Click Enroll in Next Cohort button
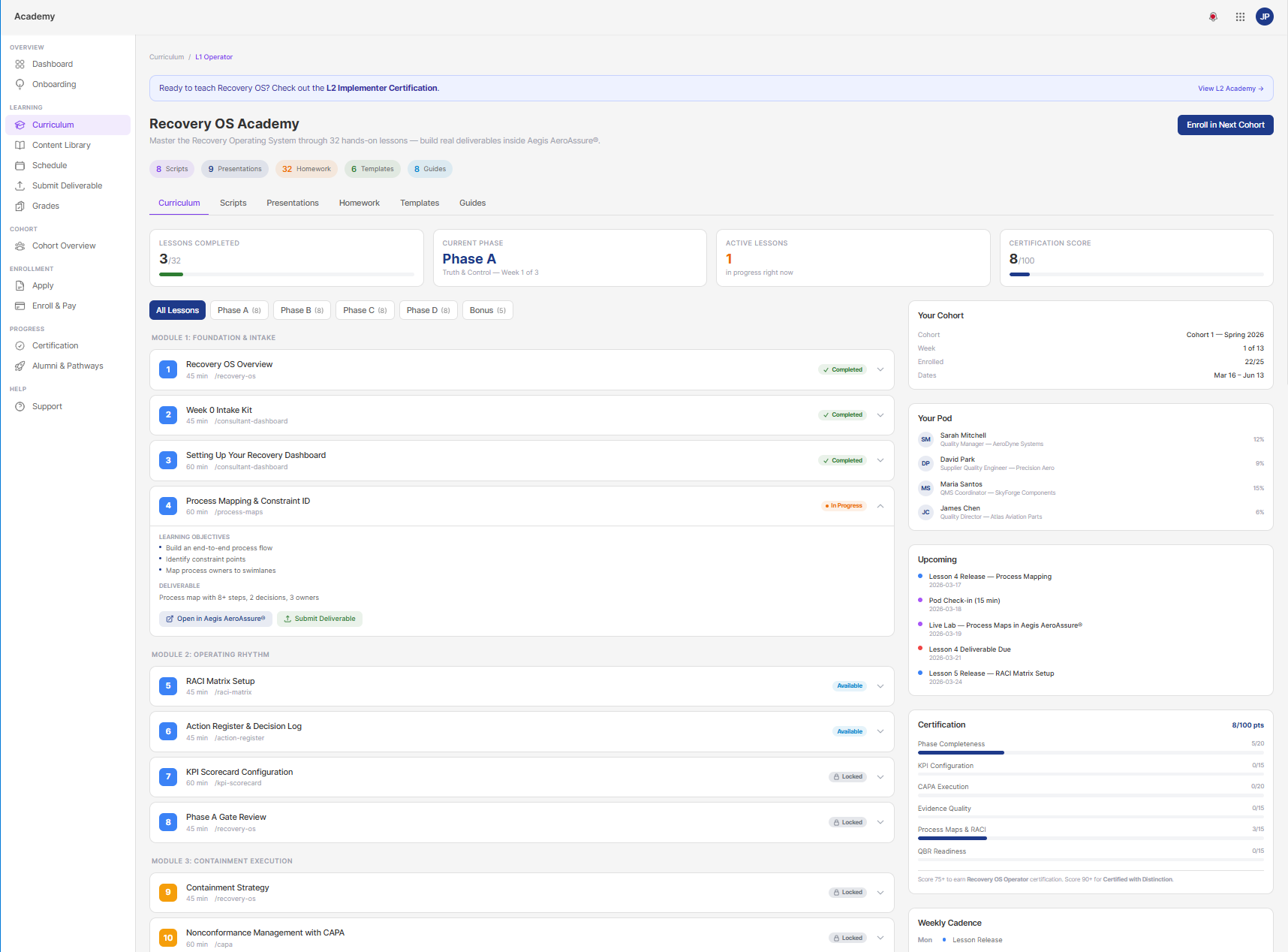The width and height of the screenshot is (1288, 952). pos(1226,125)
